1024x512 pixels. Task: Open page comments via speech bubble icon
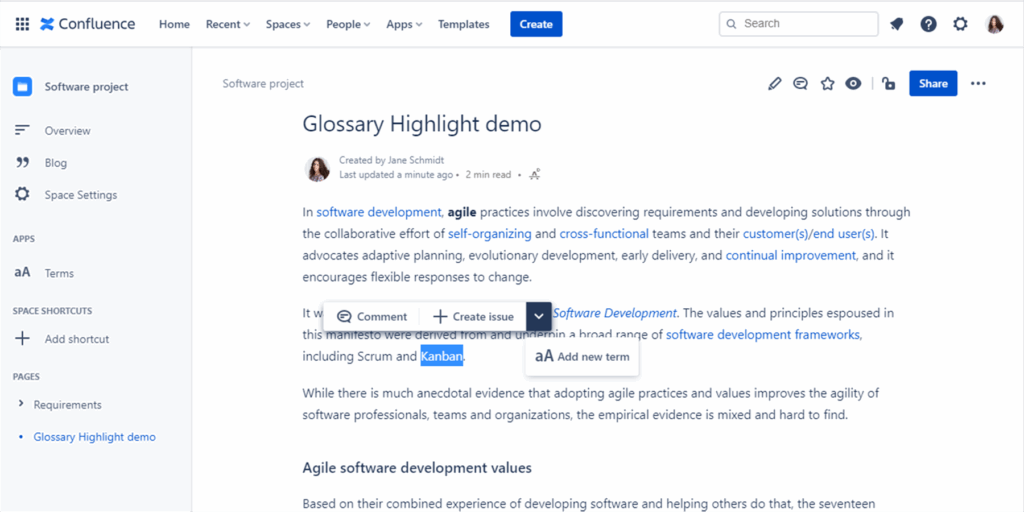click(x=800, y=84)
